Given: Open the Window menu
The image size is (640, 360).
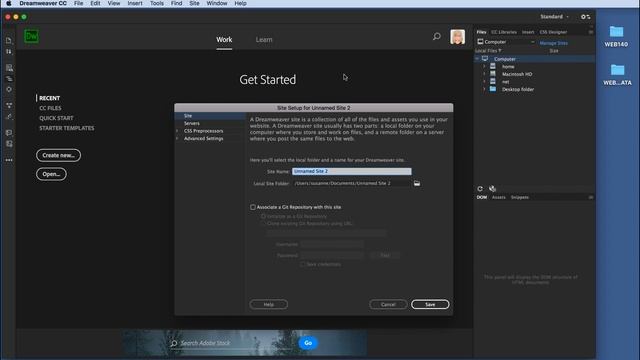Looking at the screenshot, I should coord(217,3).
